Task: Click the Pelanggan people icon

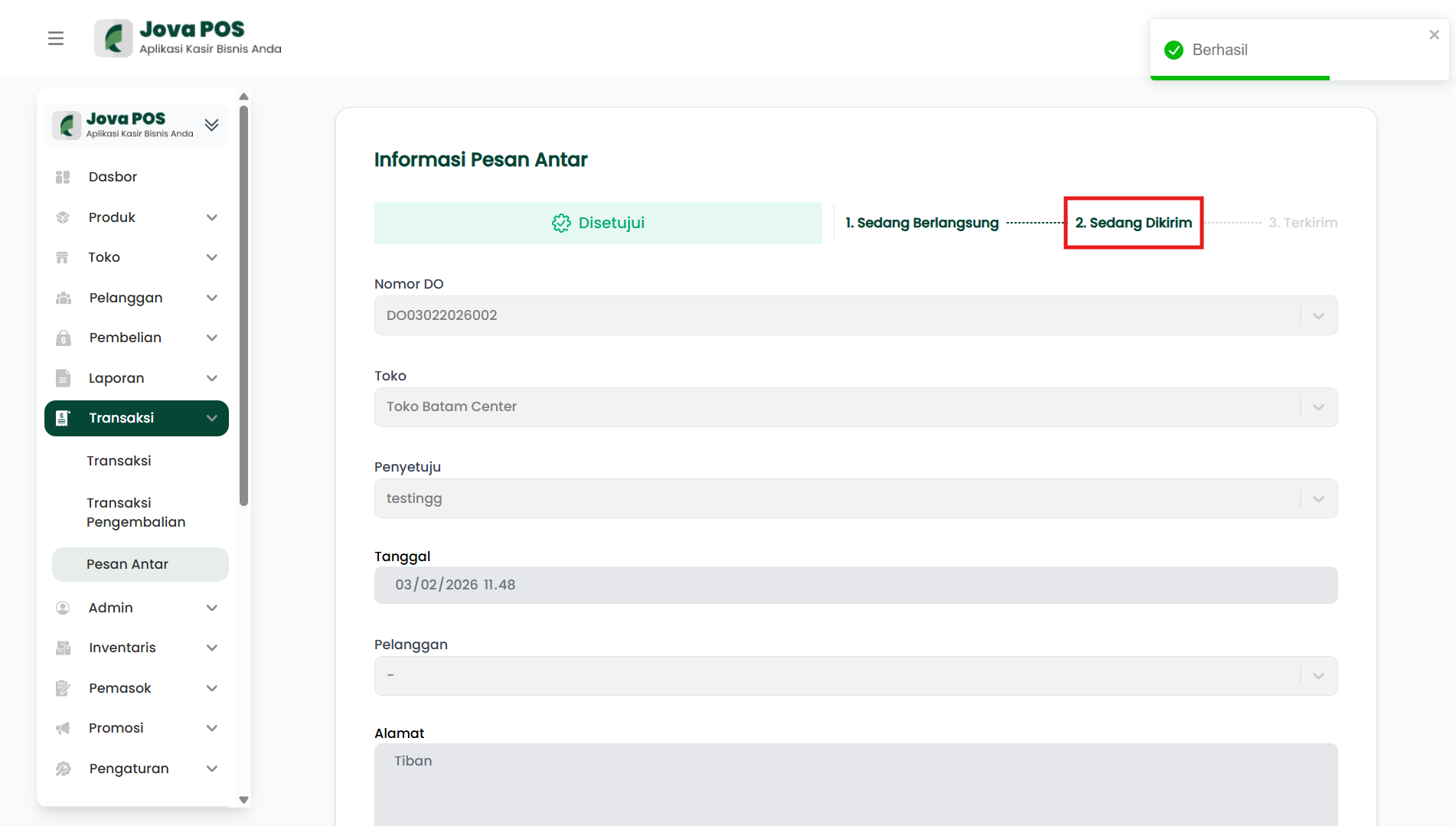Action: (63, 298)
